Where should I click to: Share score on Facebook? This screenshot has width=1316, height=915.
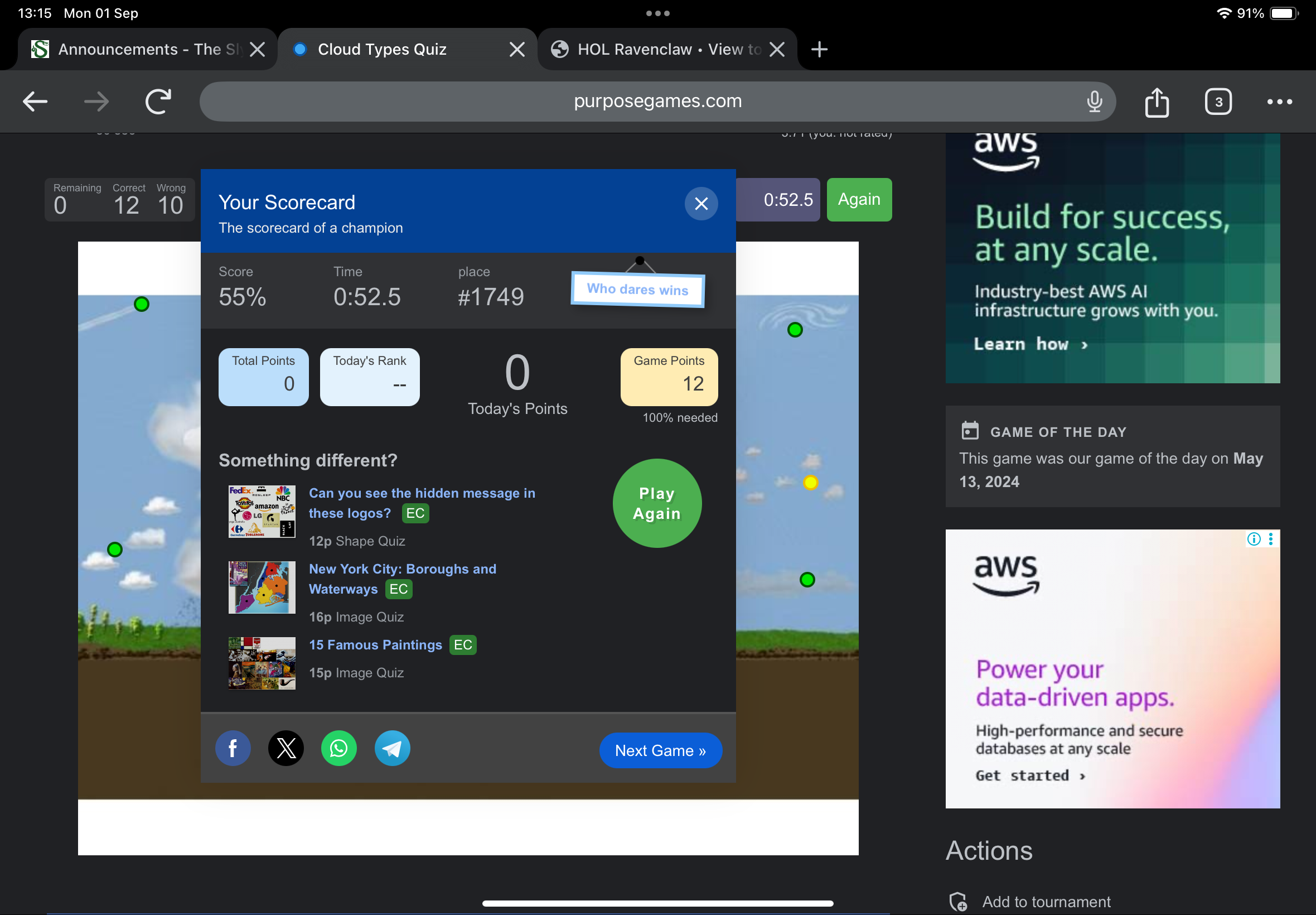[233, 748]
